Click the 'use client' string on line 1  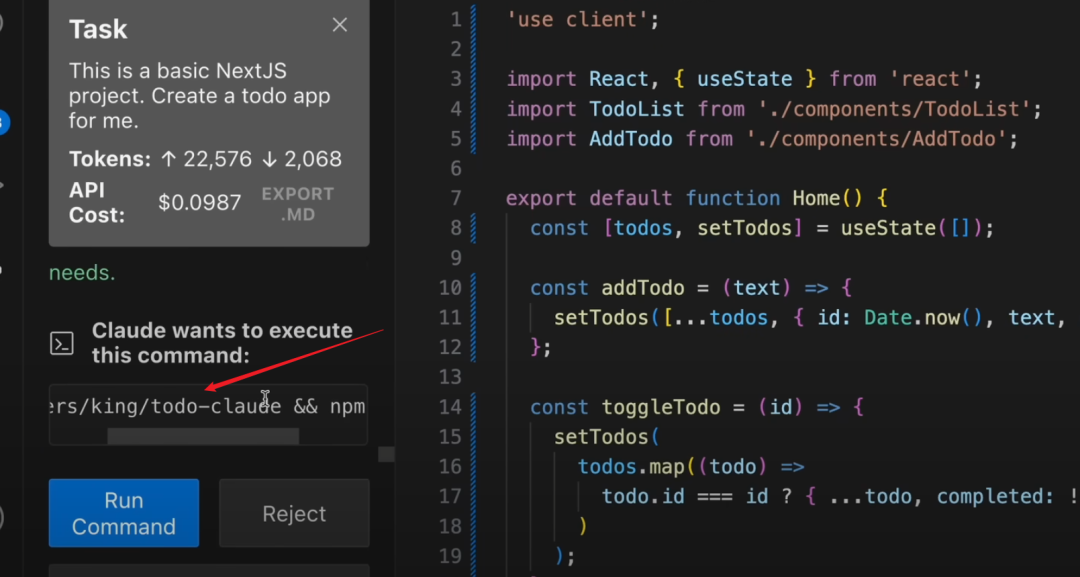click(x=577, y=20)
